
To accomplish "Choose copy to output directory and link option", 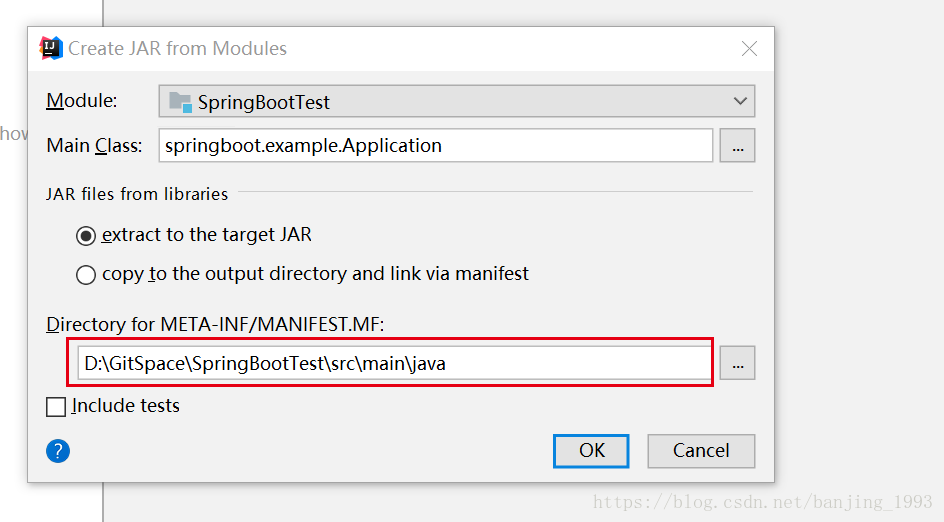I will (x=86, y=274).
